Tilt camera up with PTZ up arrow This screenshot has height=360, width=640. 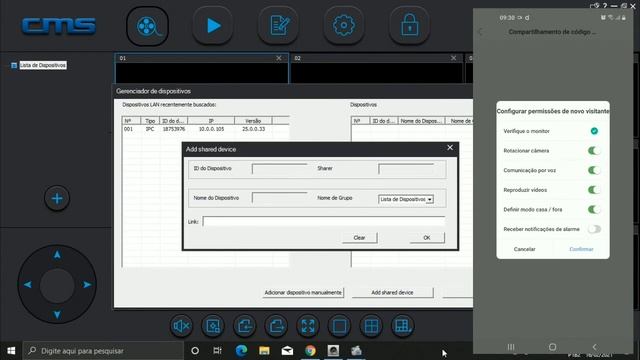[57, 255]
